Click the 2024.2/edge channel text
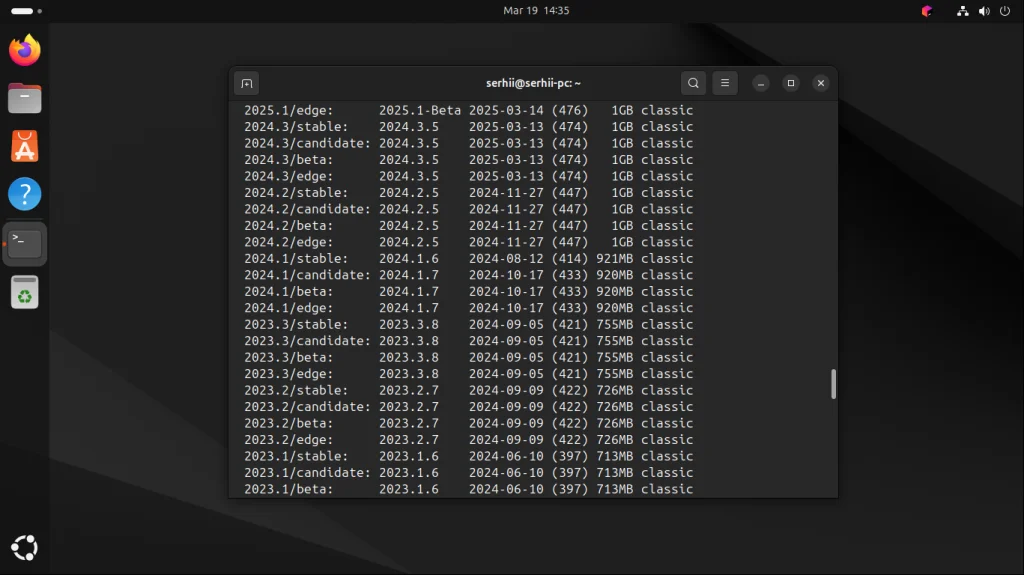The image size is (1024, 575). [x=288, y=242]
